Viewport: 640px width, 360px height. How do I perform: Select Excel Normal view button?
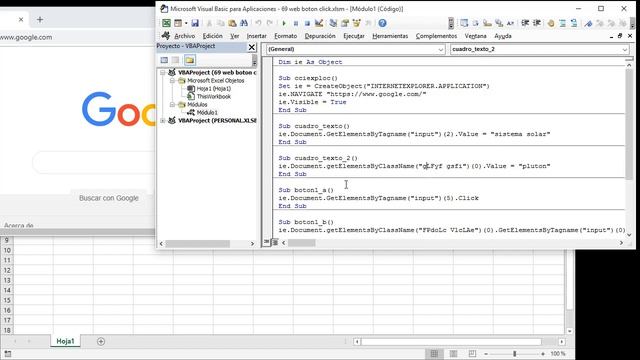click(434, 354)
